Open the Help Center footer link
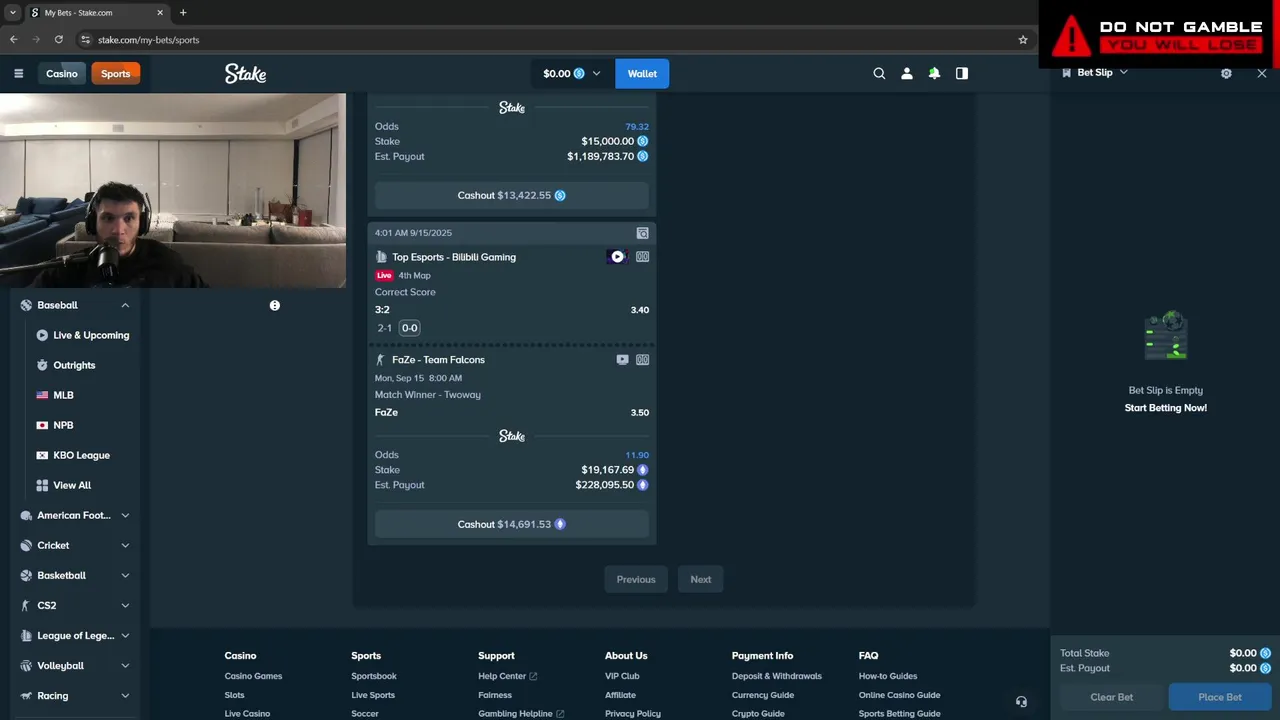Image resolution: width=1280 pixels, height=720 pixels. click(507, 676)
